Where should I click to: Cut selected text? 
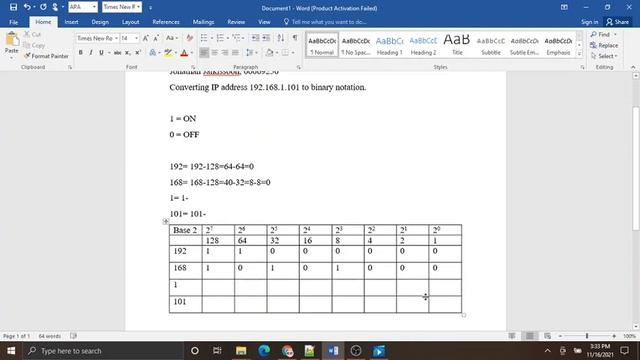pyautogui.click(x=32, y=35)
